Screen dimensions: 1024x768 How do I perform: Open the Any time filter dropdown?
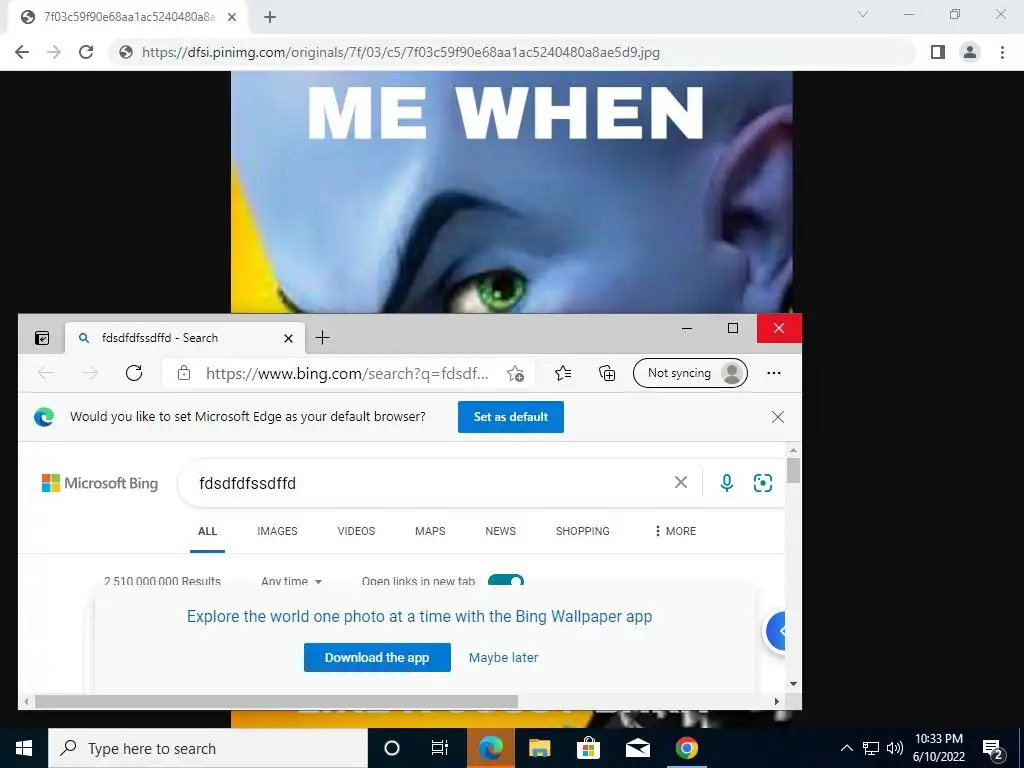coord(291,581)
